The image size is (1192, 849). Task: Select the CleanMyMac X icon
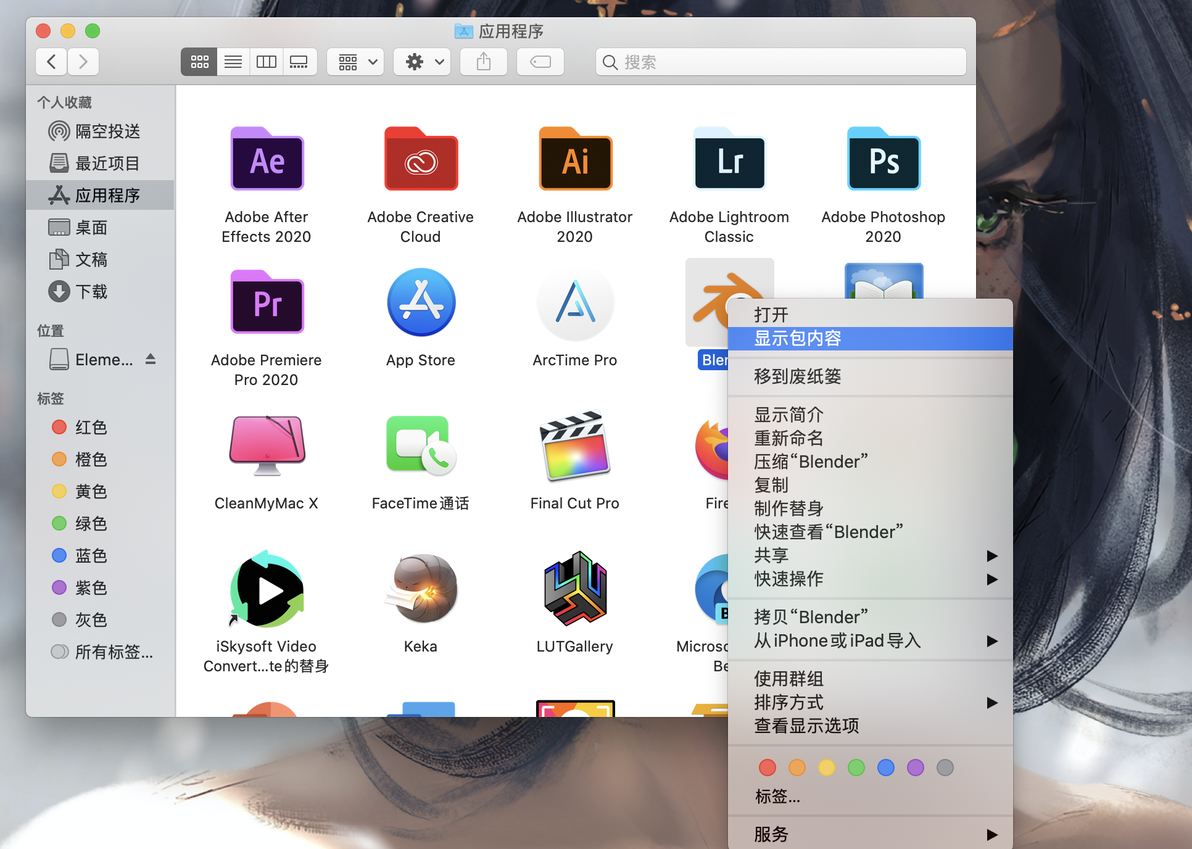tap(267, 445)
